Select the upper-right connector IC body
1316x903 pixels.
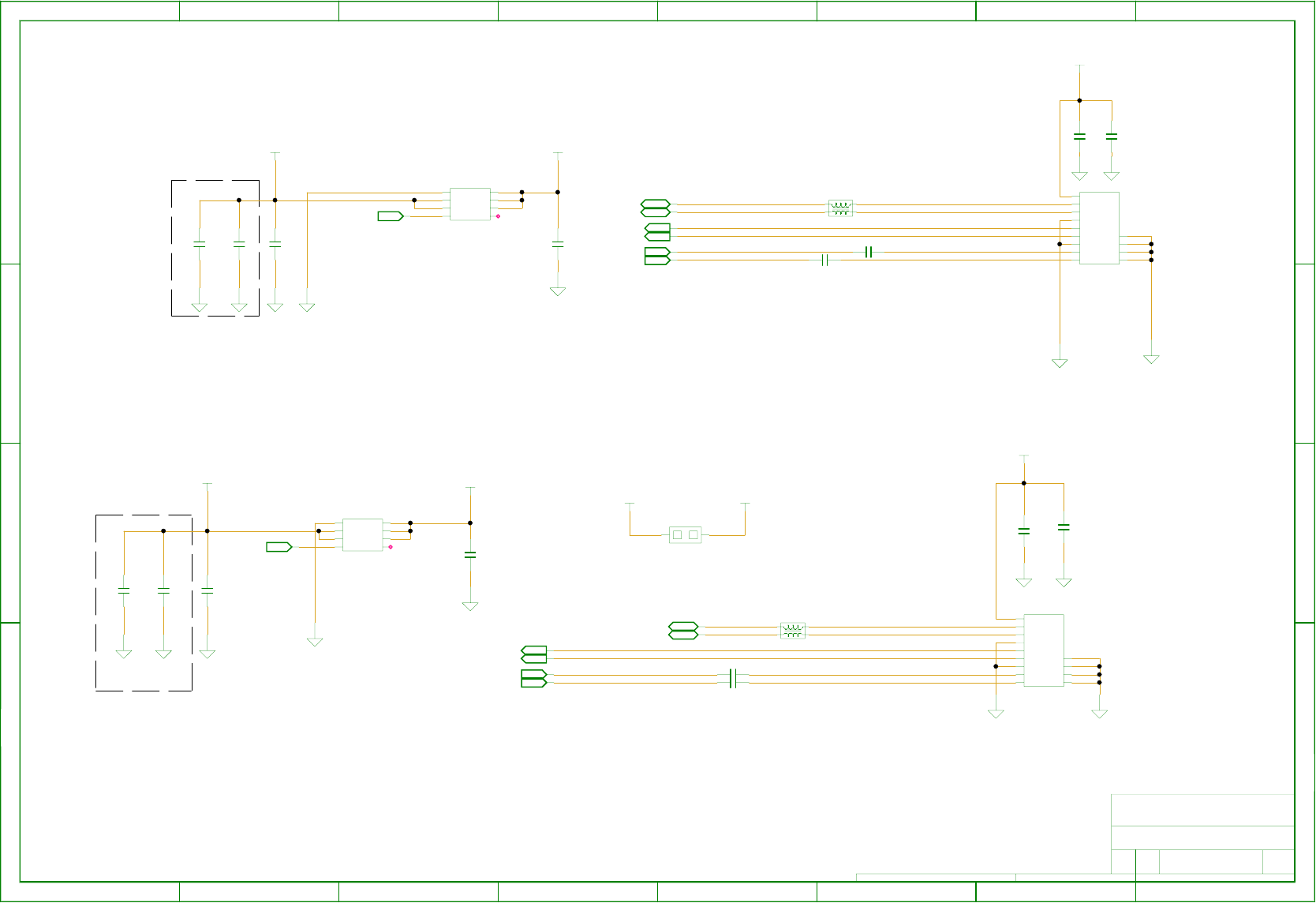pyautogui.click(x=1099, y=228)
